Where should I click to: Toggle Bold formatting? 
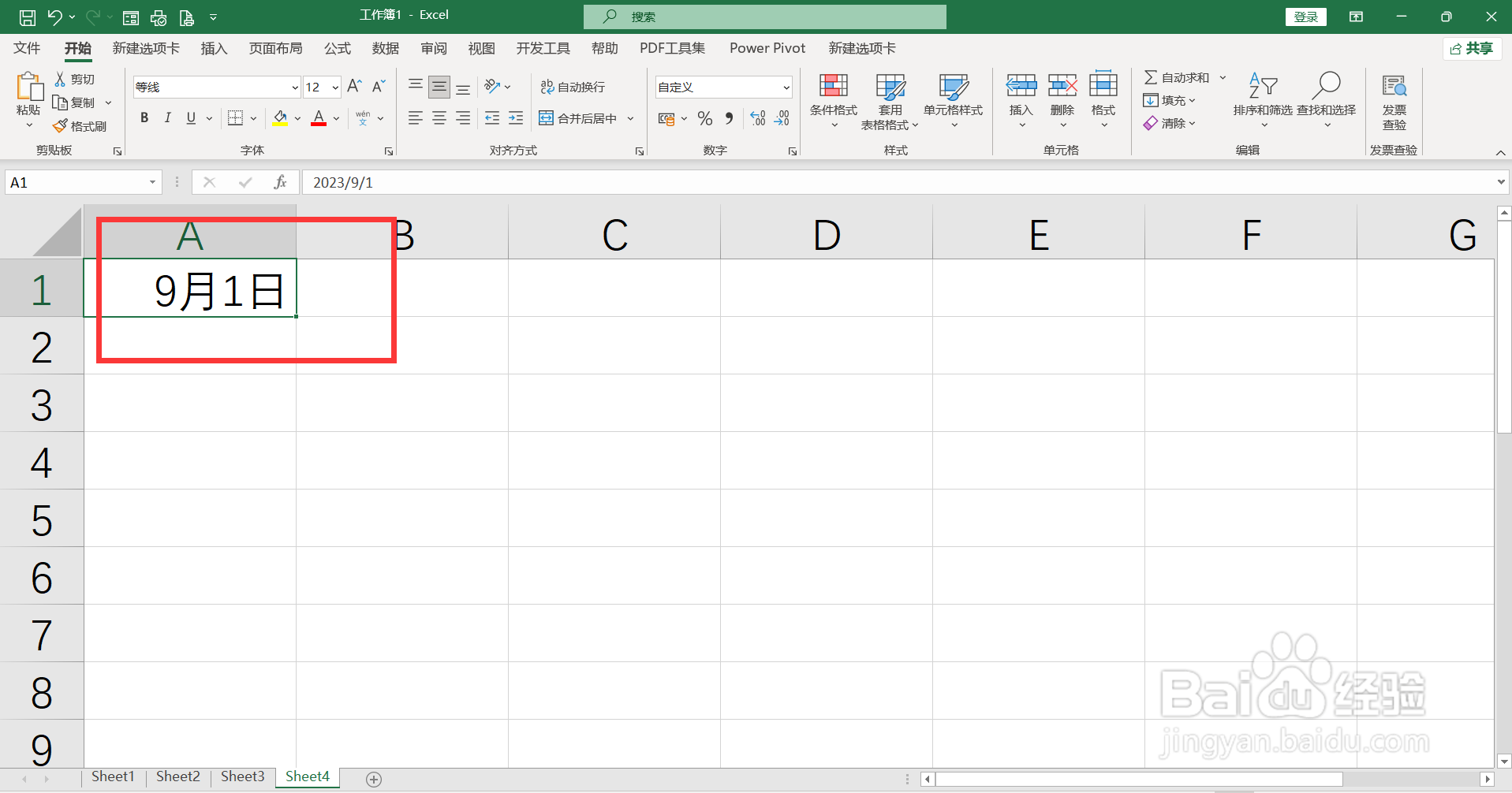[144, 118]
